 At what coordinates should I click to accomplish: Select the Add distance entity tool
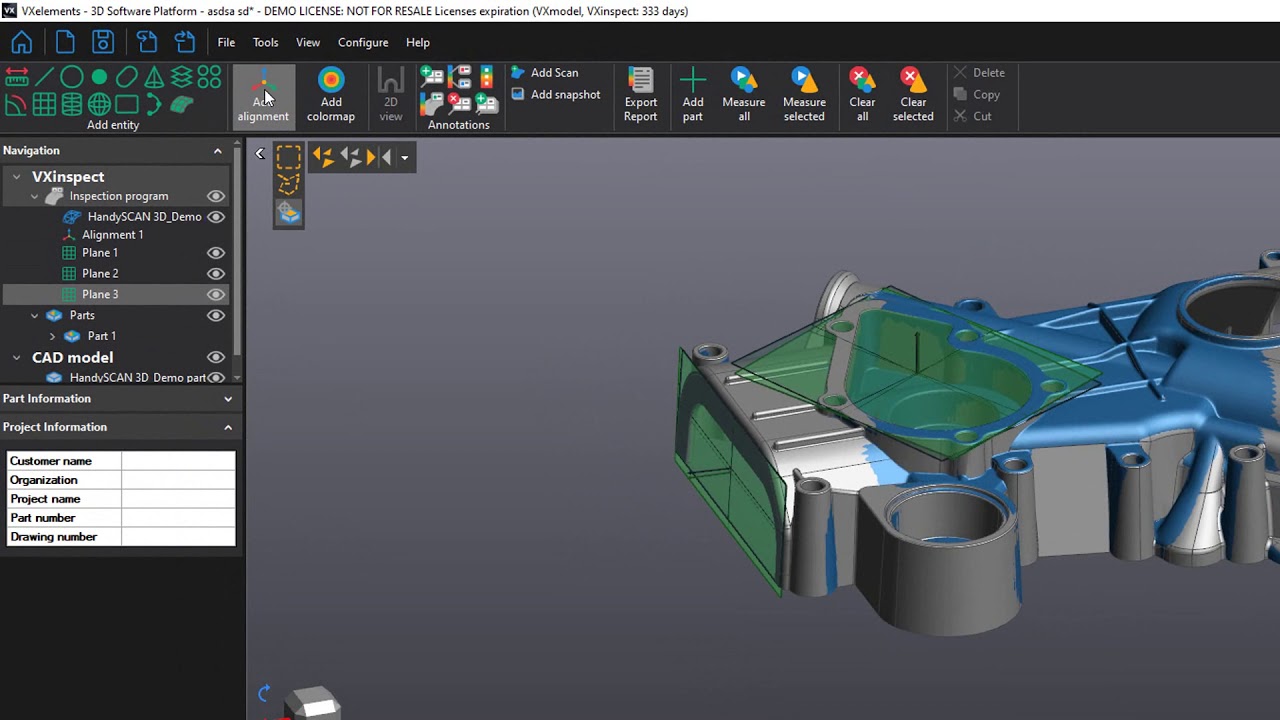(16, 76)
